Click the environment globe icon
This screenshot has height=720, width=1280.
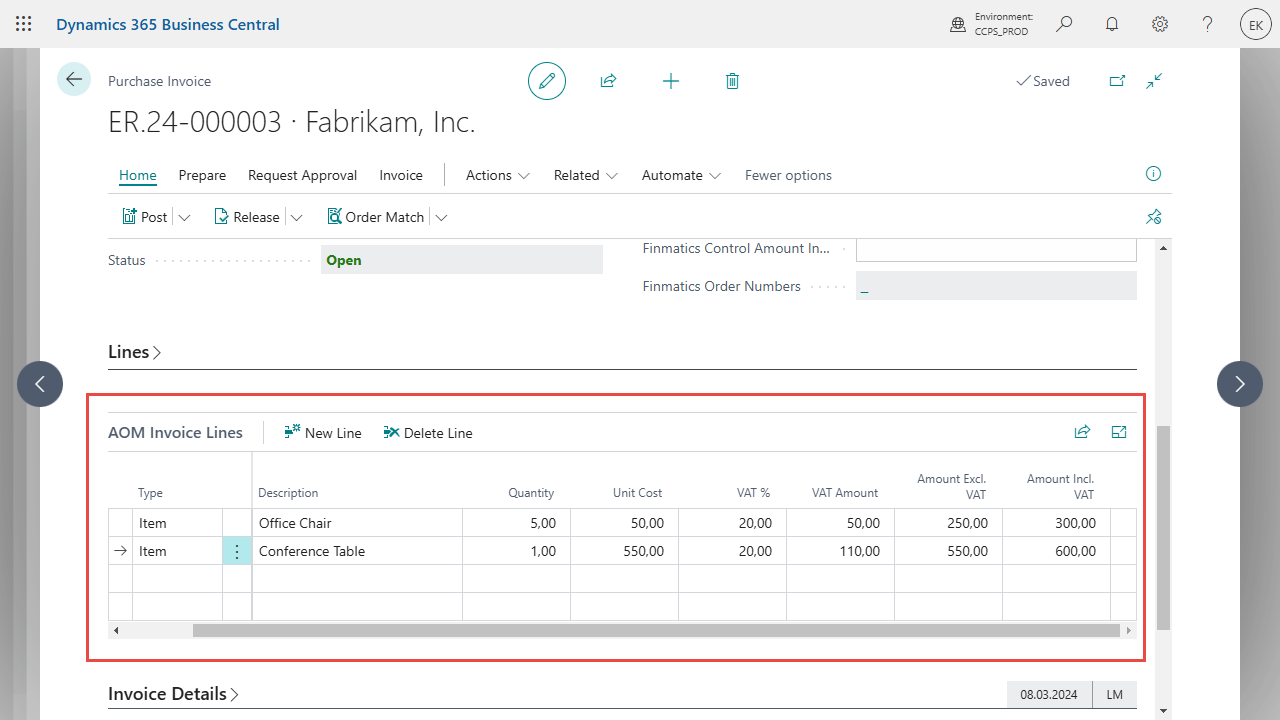pyautogui.click(x=958, y=25)
